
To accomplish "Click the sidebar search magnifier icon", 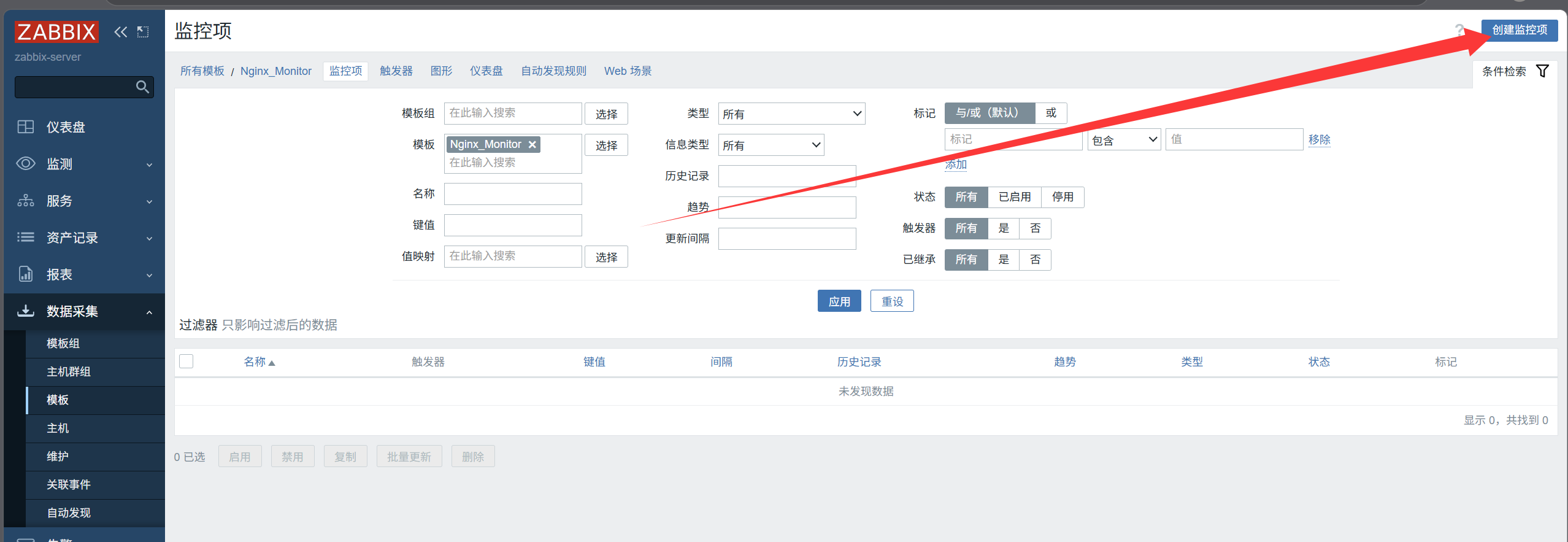I will [x=142, y=87].
